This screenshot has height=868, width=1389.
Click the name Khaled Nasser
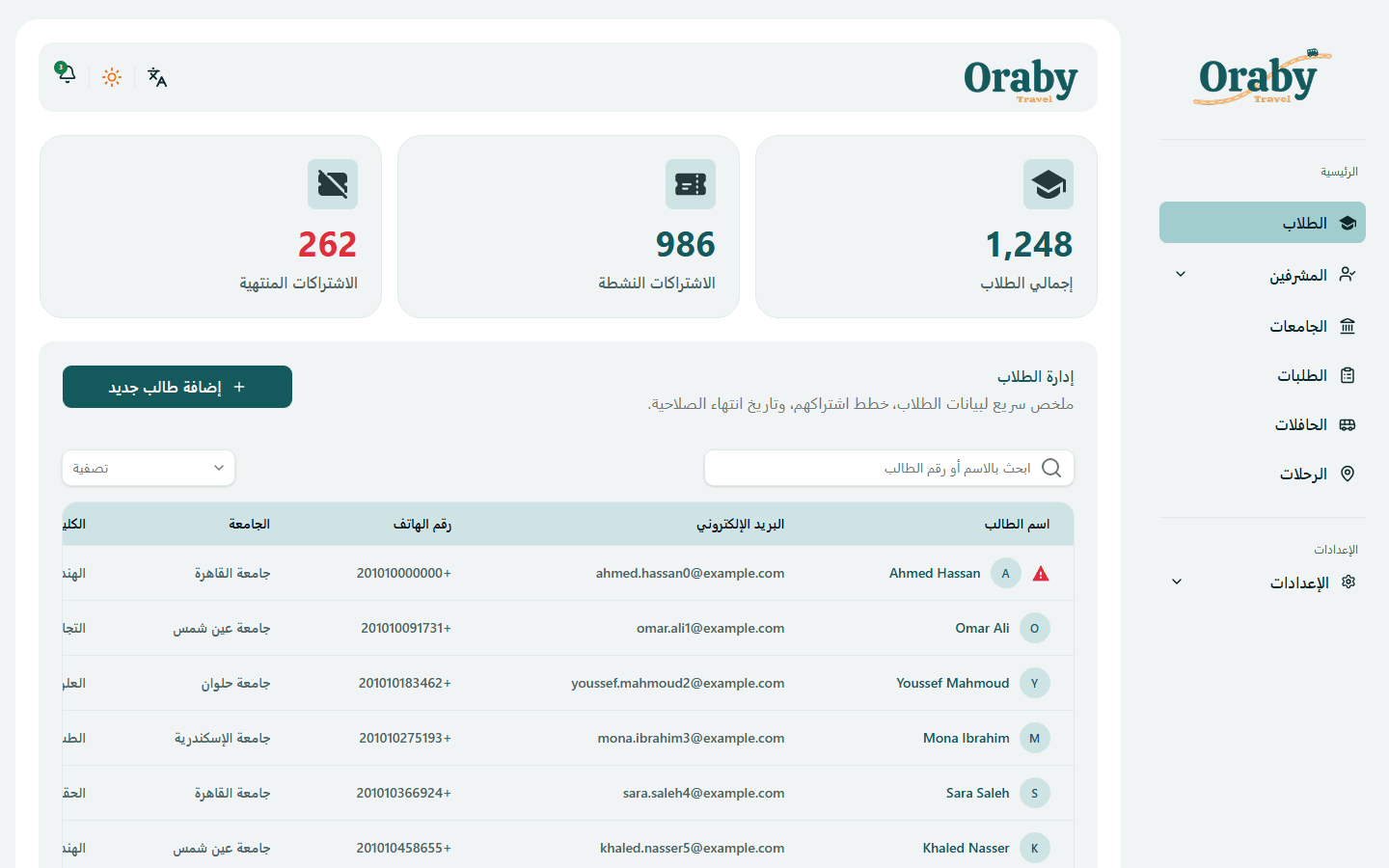[x=966, y=848]
